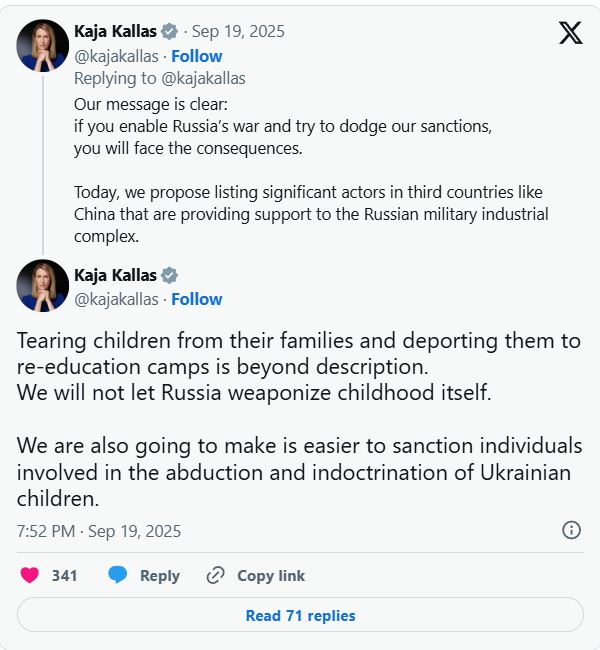Image resolution: width=600 pixels, height=650 pixels.
Task: Follow @kajakallas from the top tweet
Action: pyautogui.click(x=196, y=56)
